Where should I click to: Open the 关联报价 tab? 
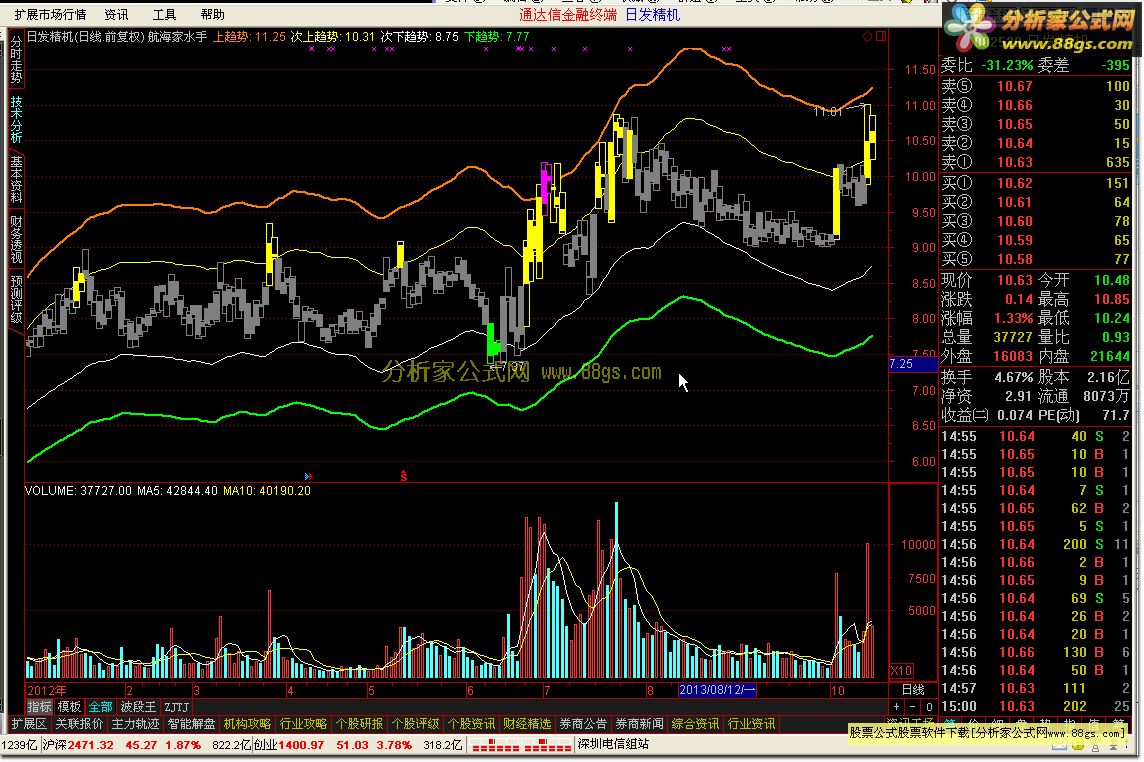(80, 724)
